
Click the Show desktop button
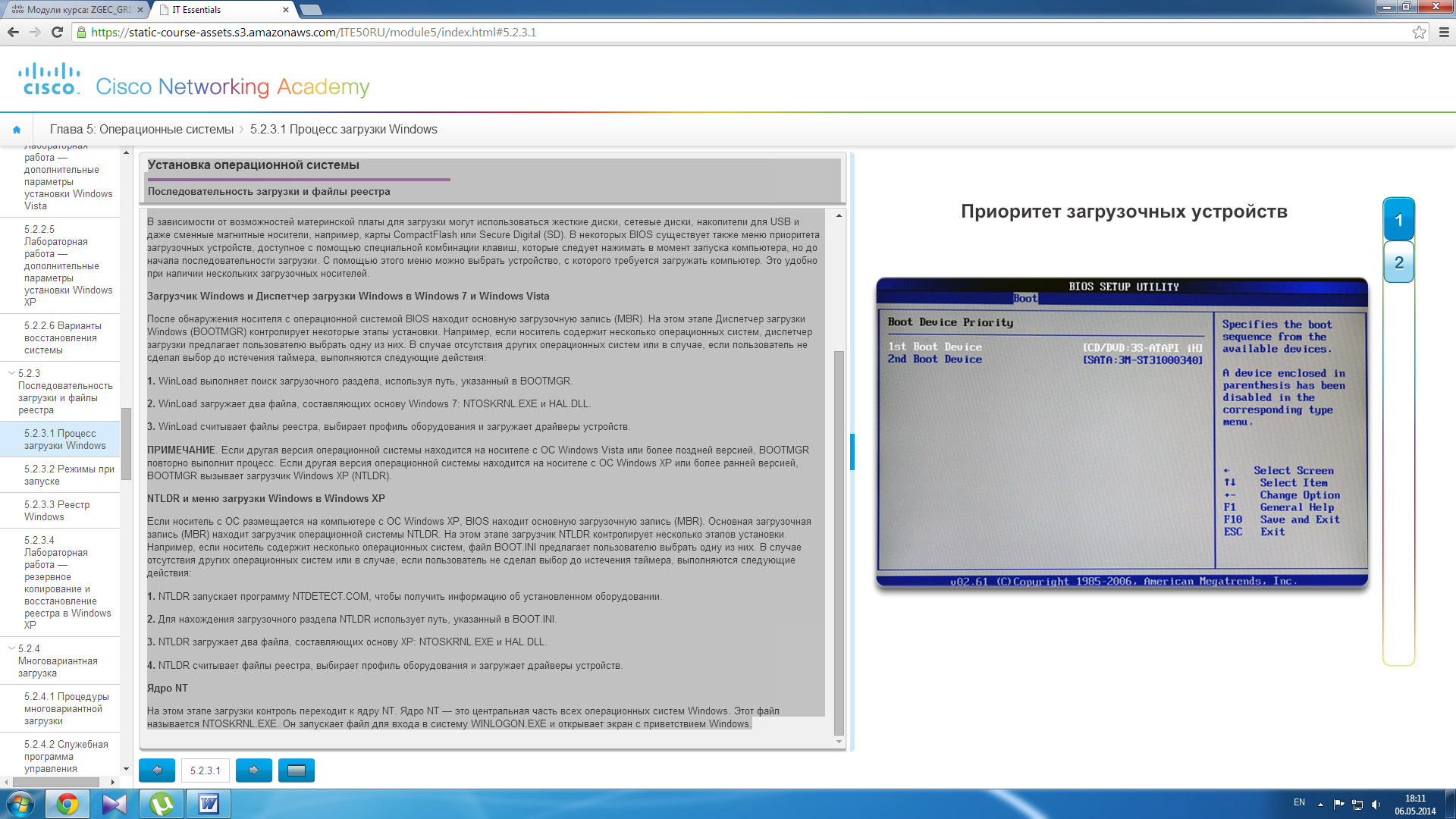tap(1450, 804)
